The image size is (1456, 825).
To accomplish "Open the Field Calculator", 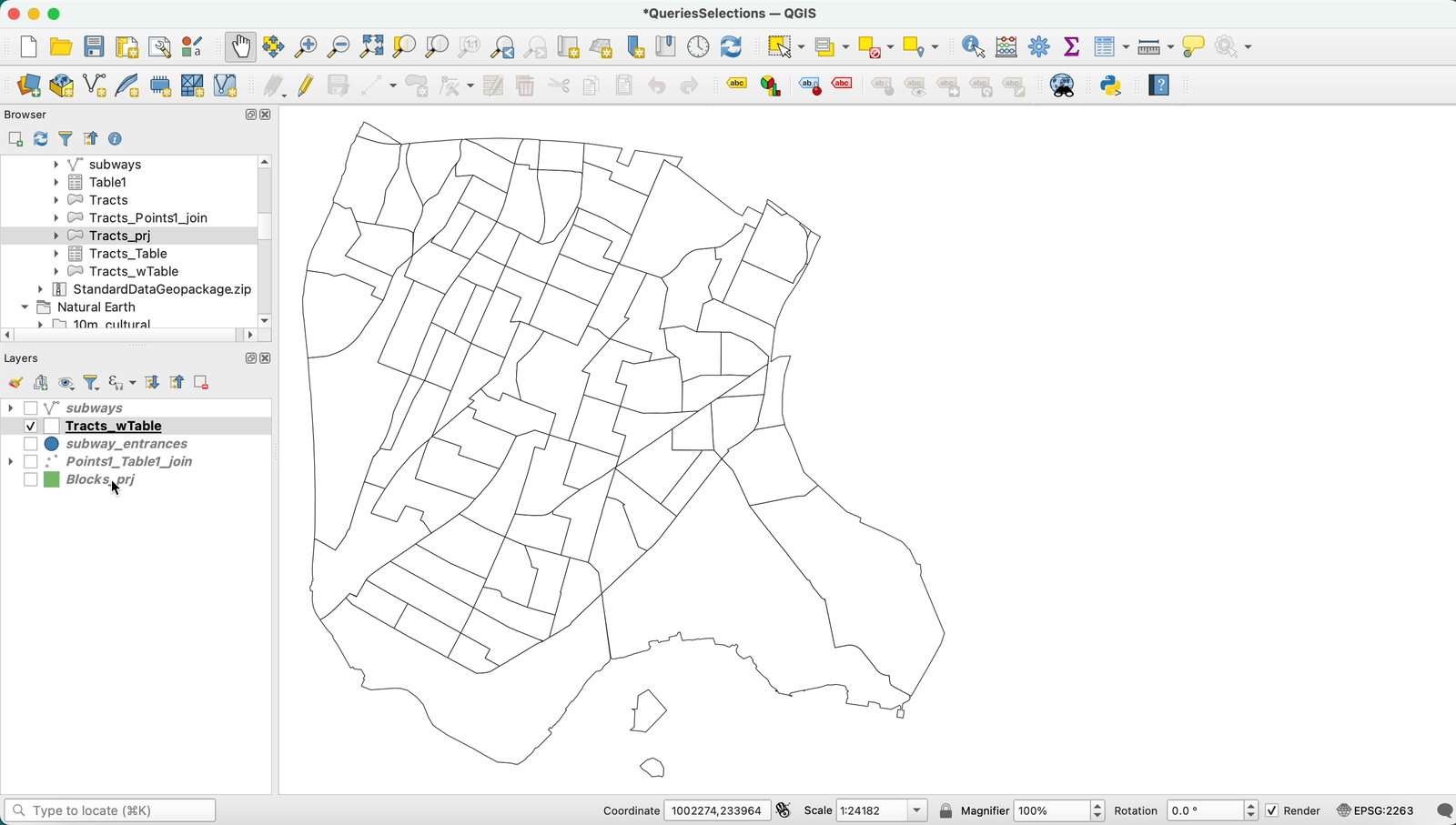I will (1006, 46).
